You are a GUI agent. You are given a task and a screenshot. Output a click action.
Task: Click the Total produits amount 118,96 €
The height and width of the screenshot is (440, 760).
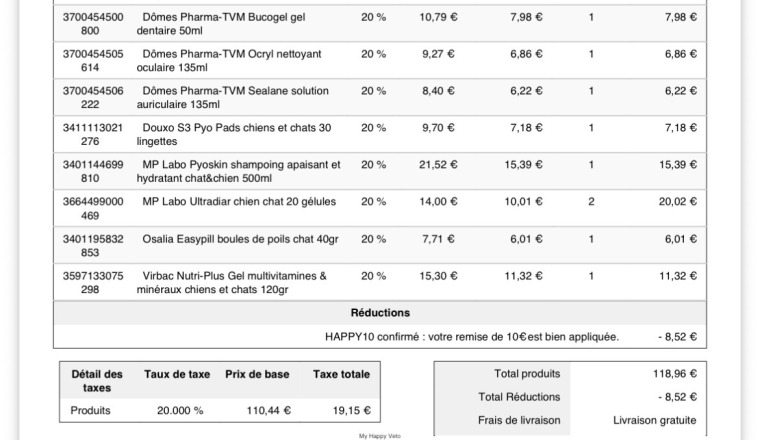(675, 374)
